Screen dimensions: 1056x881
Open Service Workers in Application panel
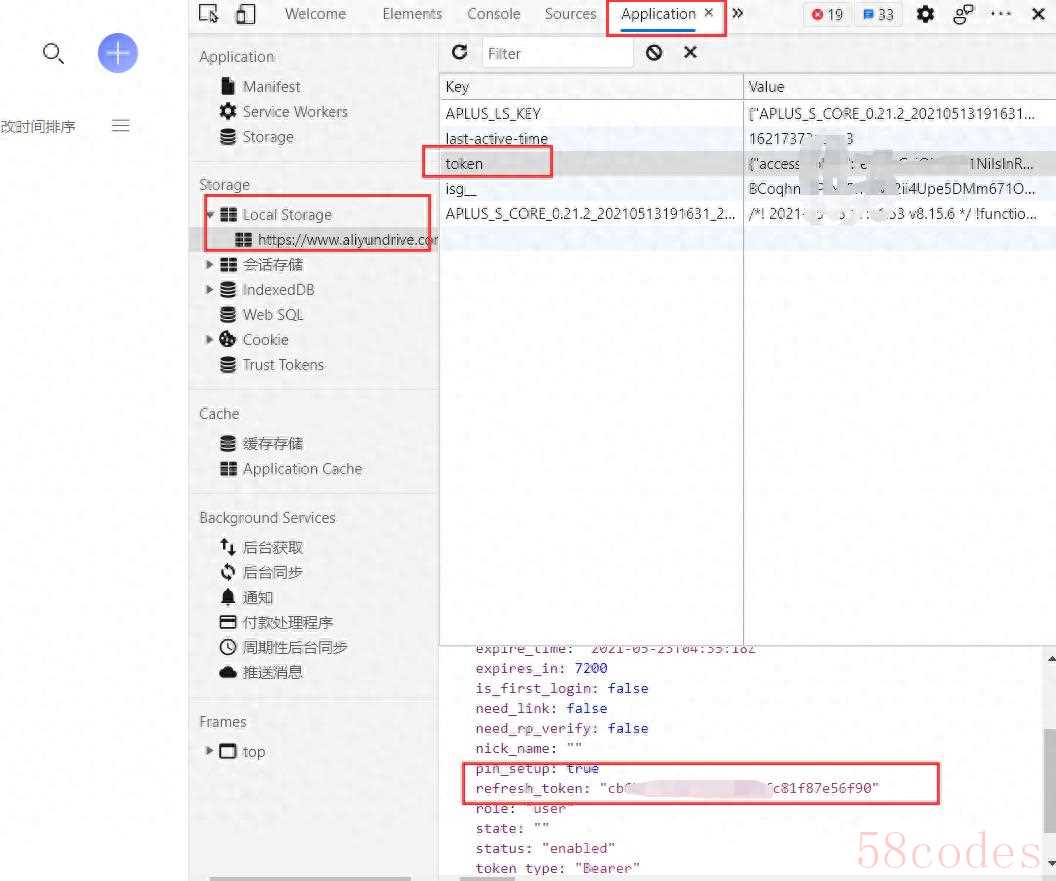295,112
